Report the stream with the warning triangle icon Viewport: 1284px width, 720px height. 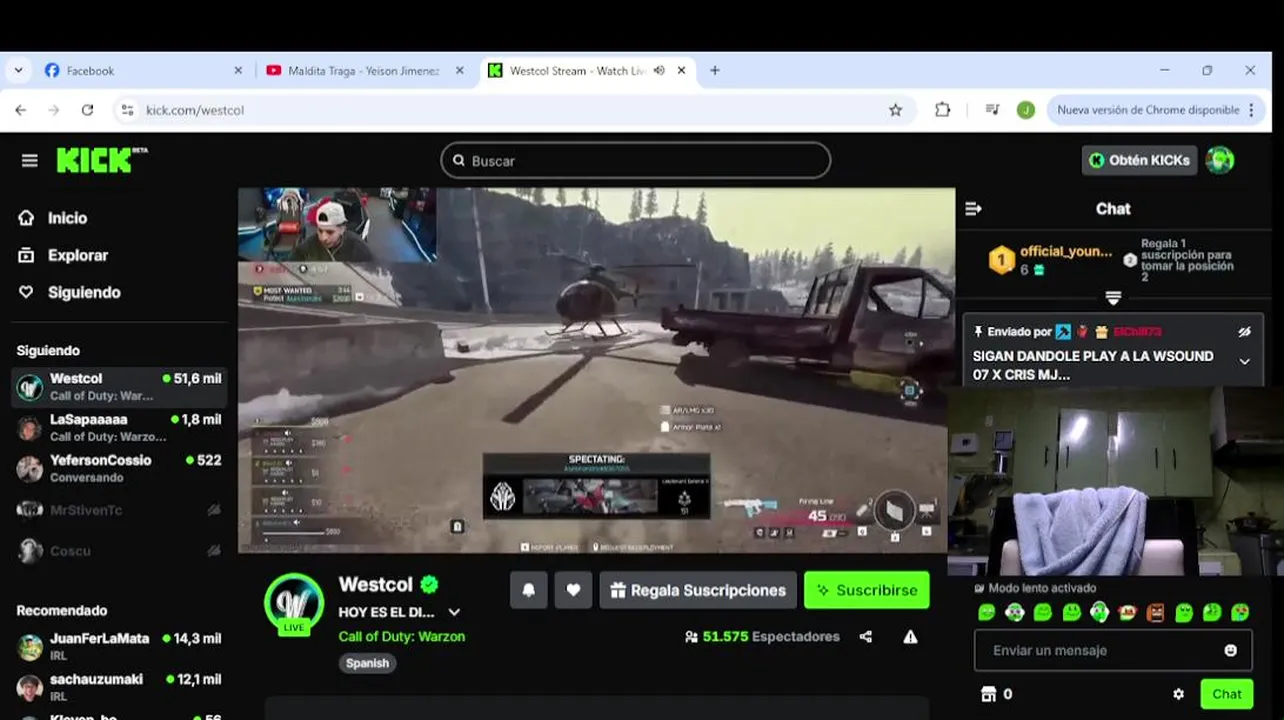(x=910, y=637)
